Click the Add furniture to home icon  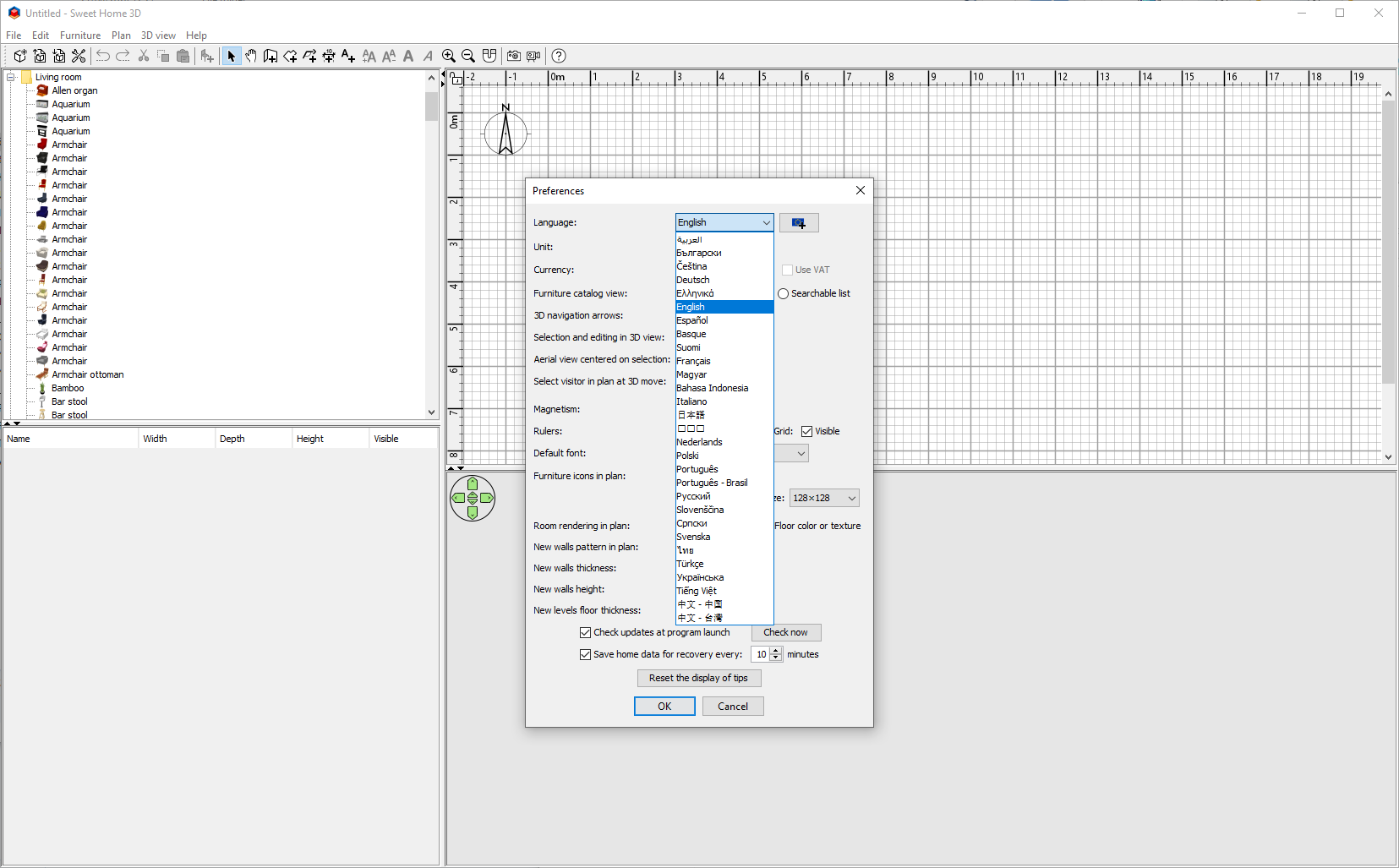pyautogui.click(x=207, y=56)
